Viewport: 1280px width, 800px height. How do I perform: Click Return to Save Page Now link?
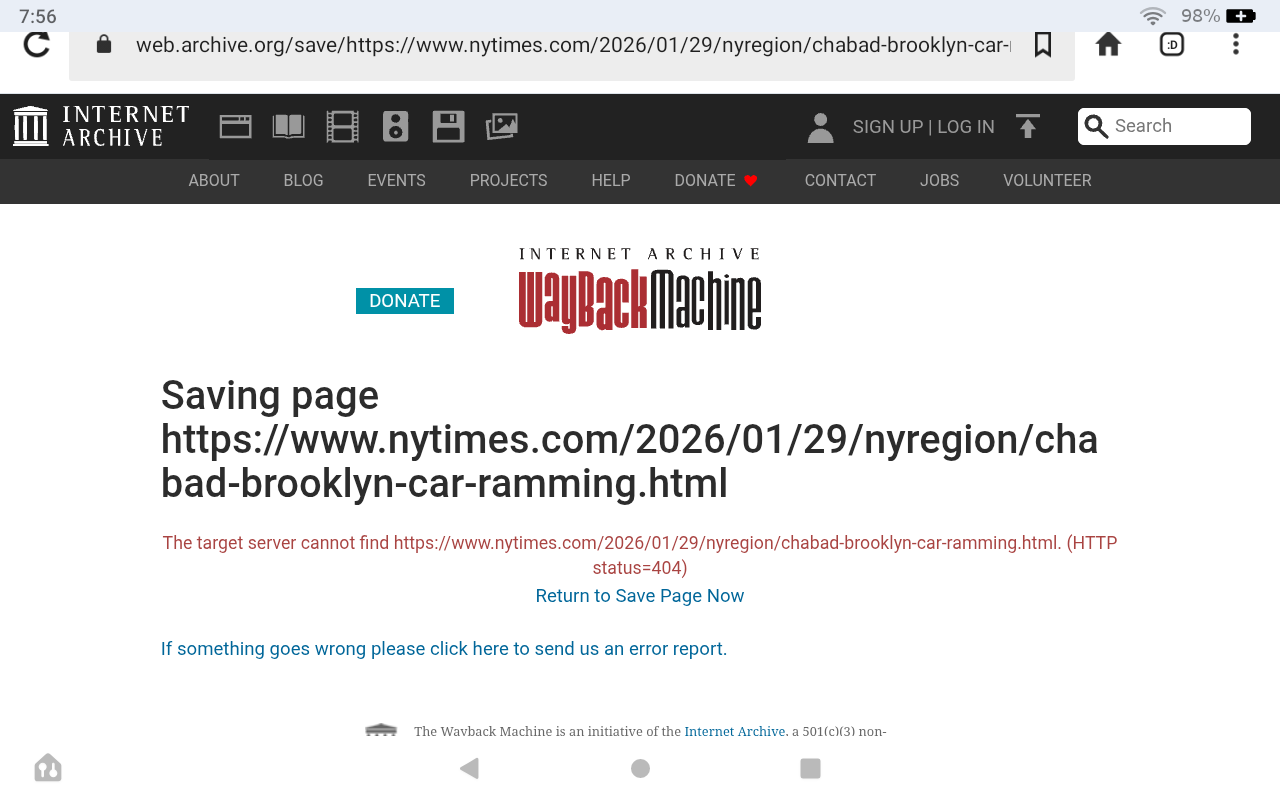[640, 596]
